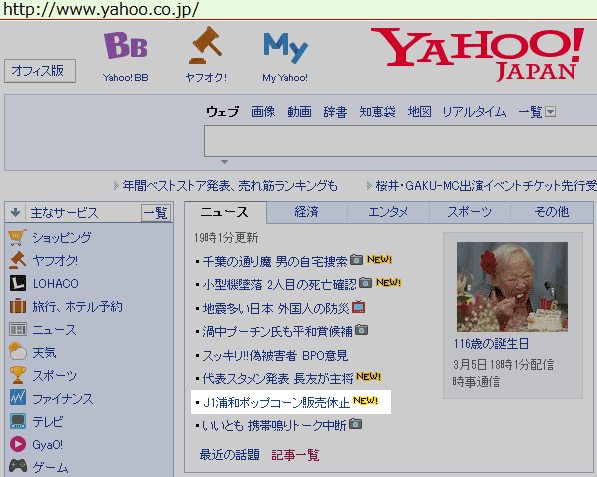Select the ウェブ search category
The image size is (597, 477).
click(223, 112)
